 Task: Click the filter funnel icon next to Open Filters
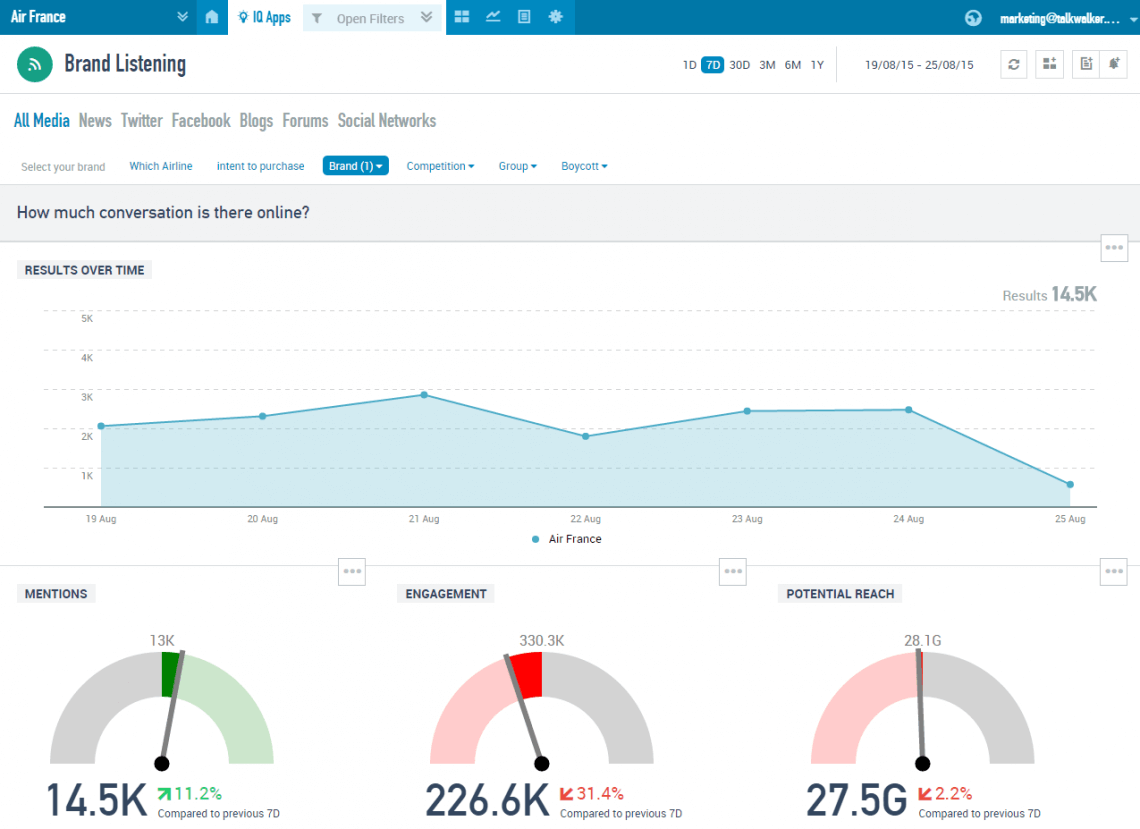point(316,16)
